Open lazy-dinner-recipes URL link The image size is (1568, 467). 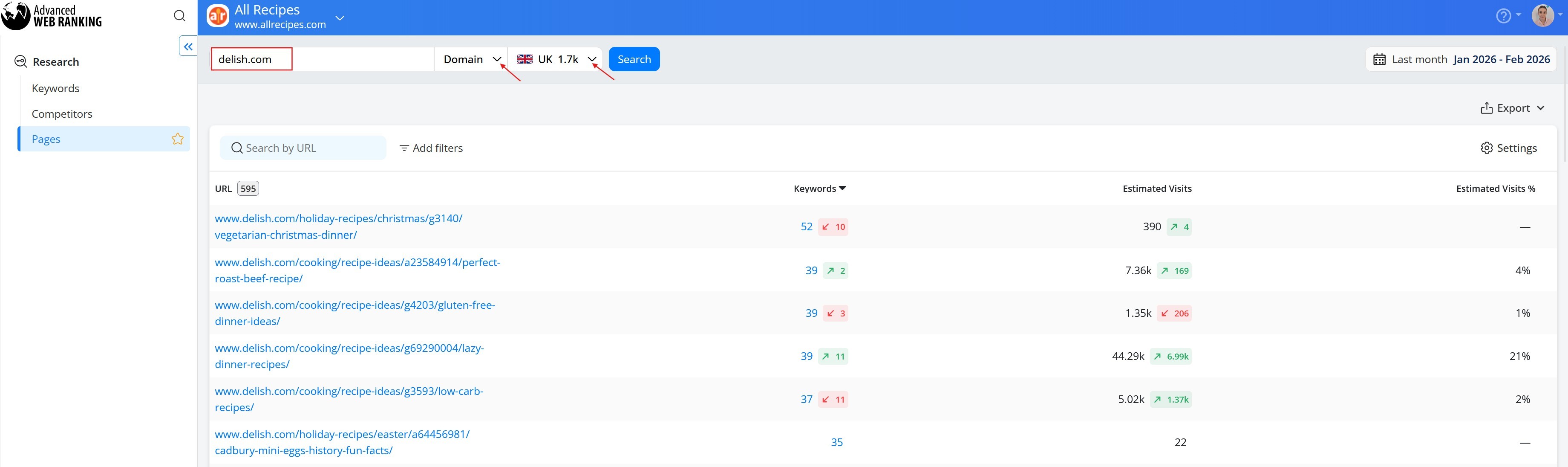pyautogui.click(x=349, y=357)
